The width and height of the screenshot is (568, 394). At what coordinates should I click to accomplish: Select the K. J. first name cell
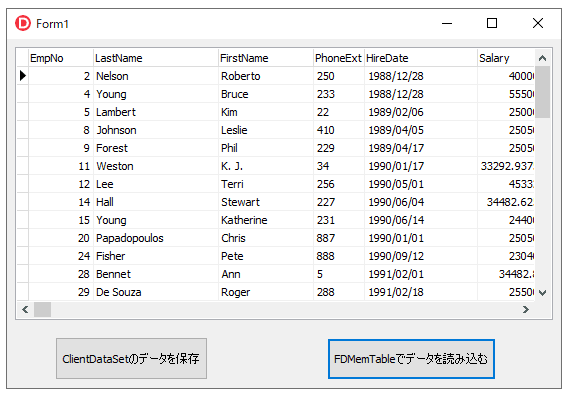(x=266, y=166)
